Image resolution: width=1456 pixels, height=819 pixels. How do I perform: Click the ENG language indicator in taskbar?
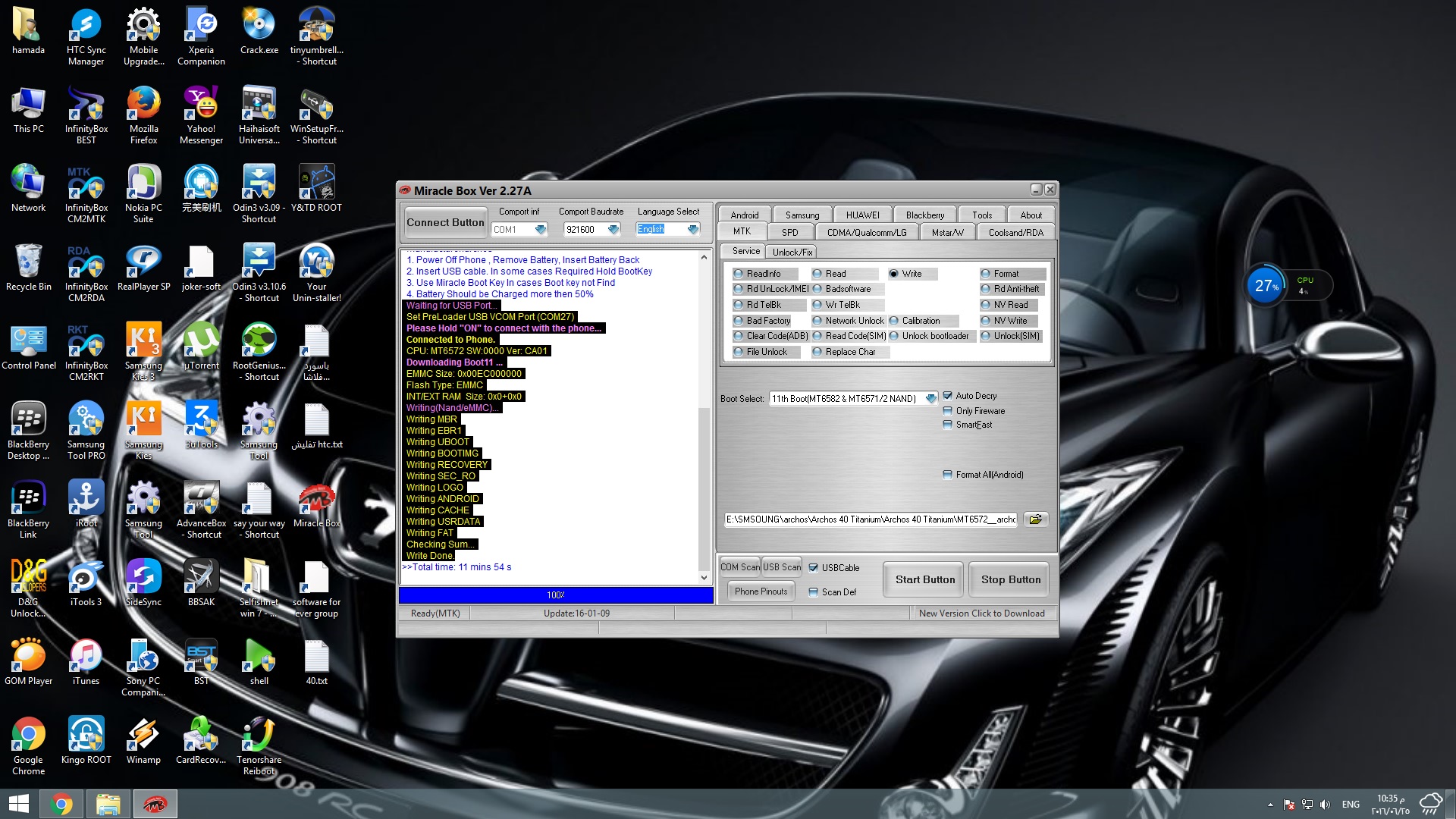pos(1351,805)
